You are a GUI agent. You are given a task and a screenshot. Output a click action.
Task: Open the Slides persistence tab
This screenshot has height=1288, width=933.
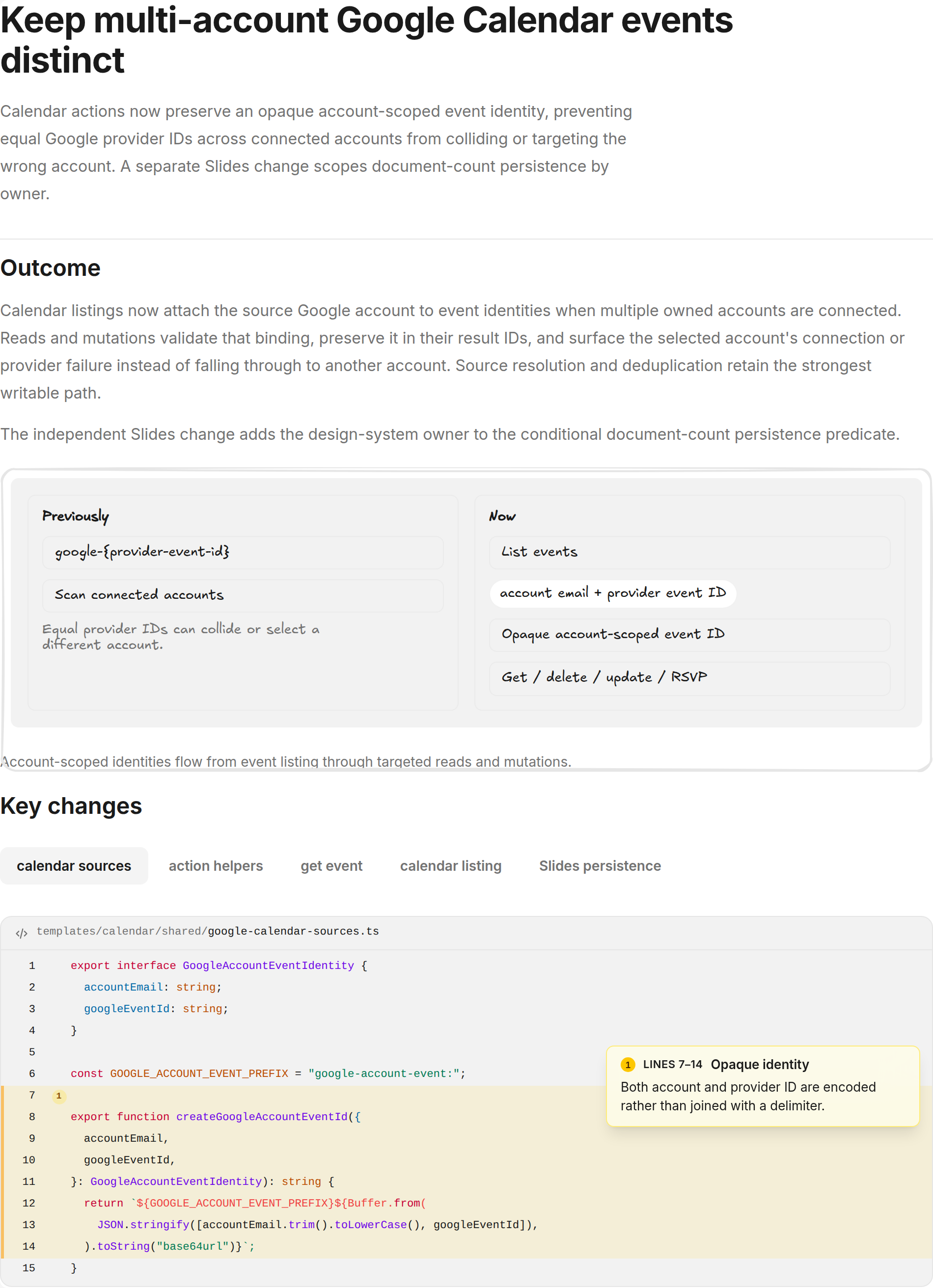pos(600,865)
